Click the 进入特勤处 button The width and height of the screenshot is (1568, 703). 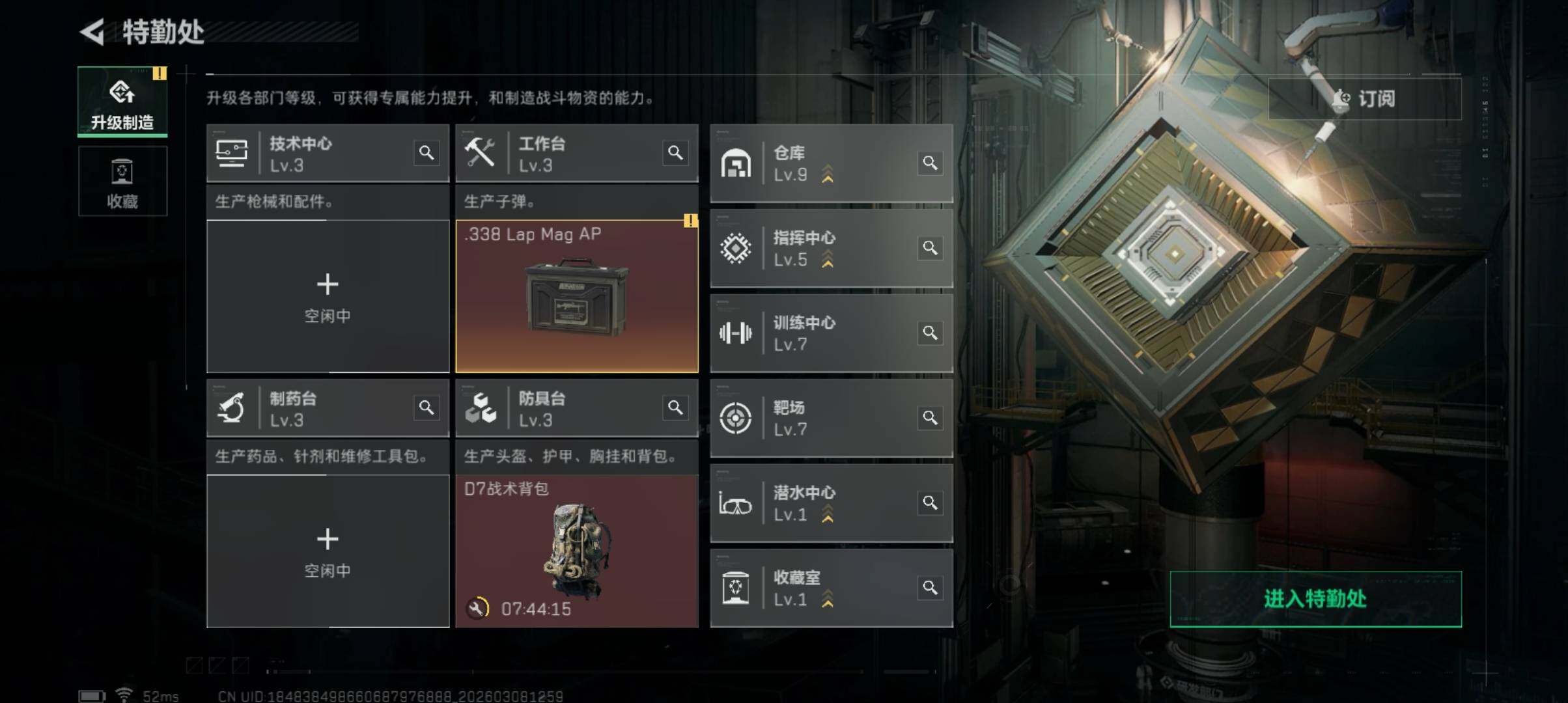coord(1315,600)
